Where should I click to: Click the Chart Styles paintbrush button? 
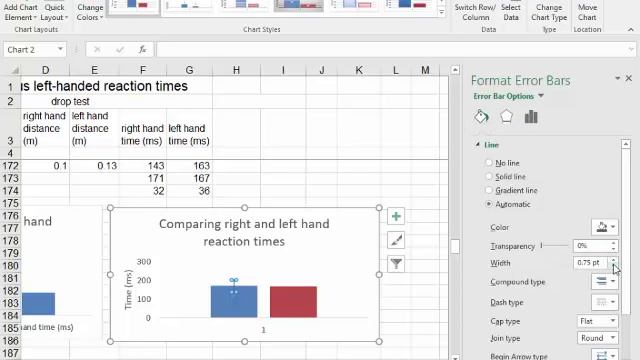(x=396, y=240)
